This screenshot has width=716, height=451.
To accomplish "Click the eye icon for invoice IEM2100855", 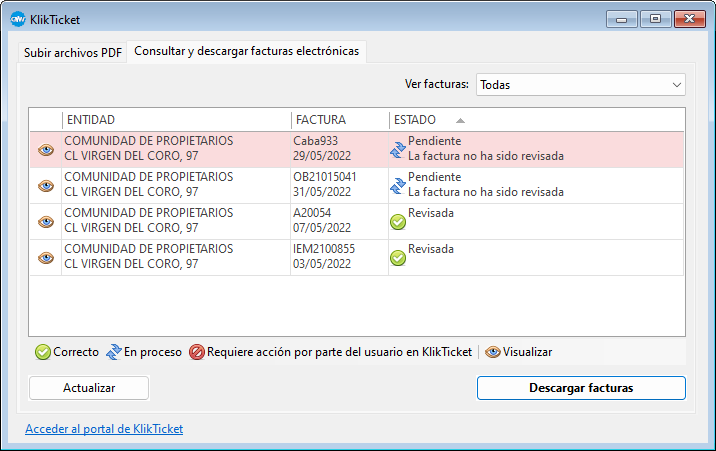I will [45, 258].
